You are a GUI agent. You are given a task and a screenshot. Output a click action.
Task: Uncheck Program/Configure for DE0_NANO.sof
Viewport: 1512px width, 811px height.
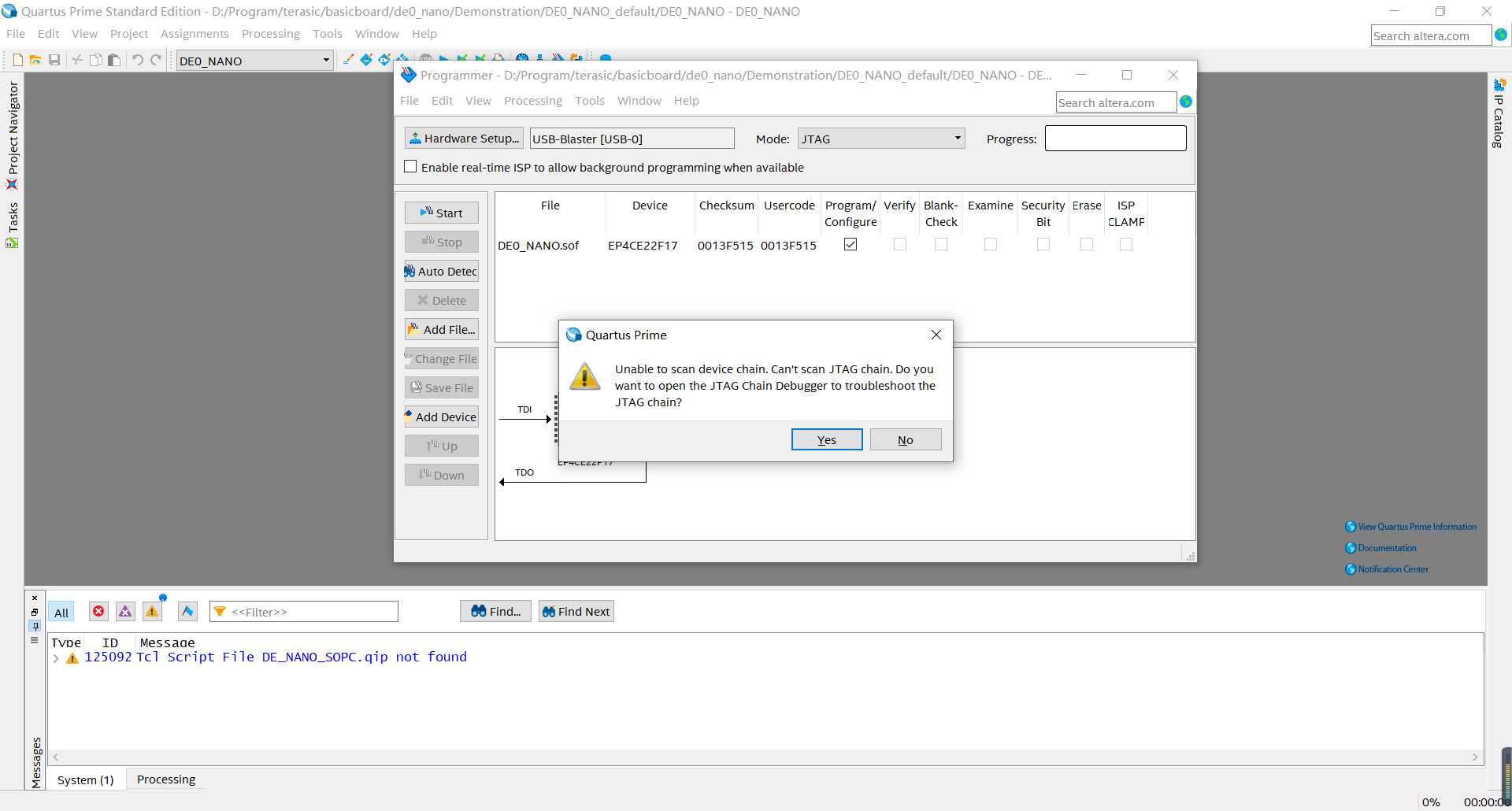850,244
